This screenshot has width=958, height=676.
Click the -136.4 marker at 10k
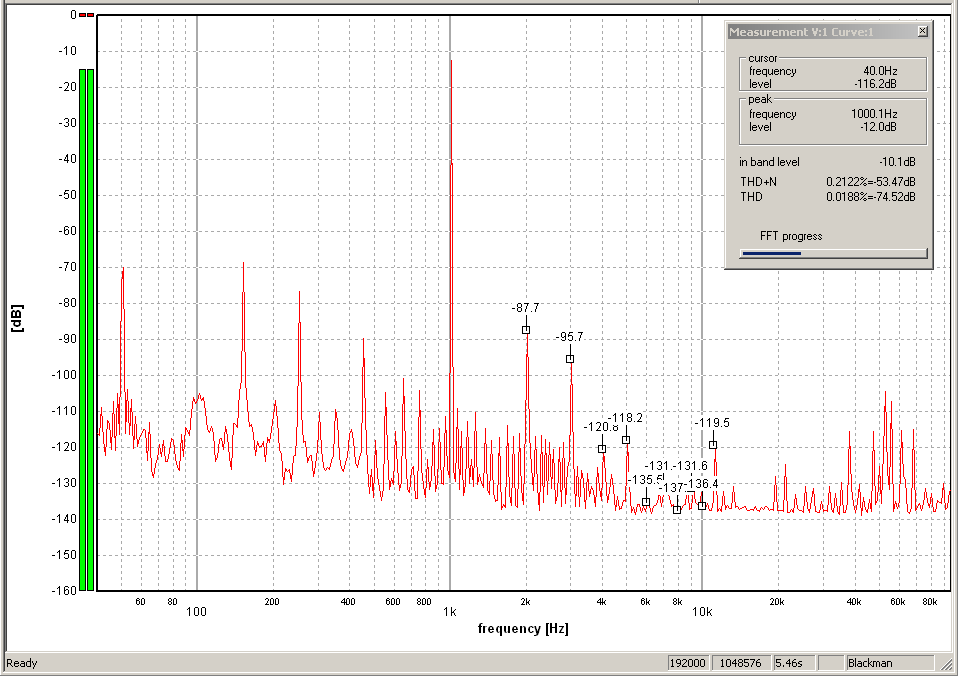pyautogui.click(x=702, y=506)
